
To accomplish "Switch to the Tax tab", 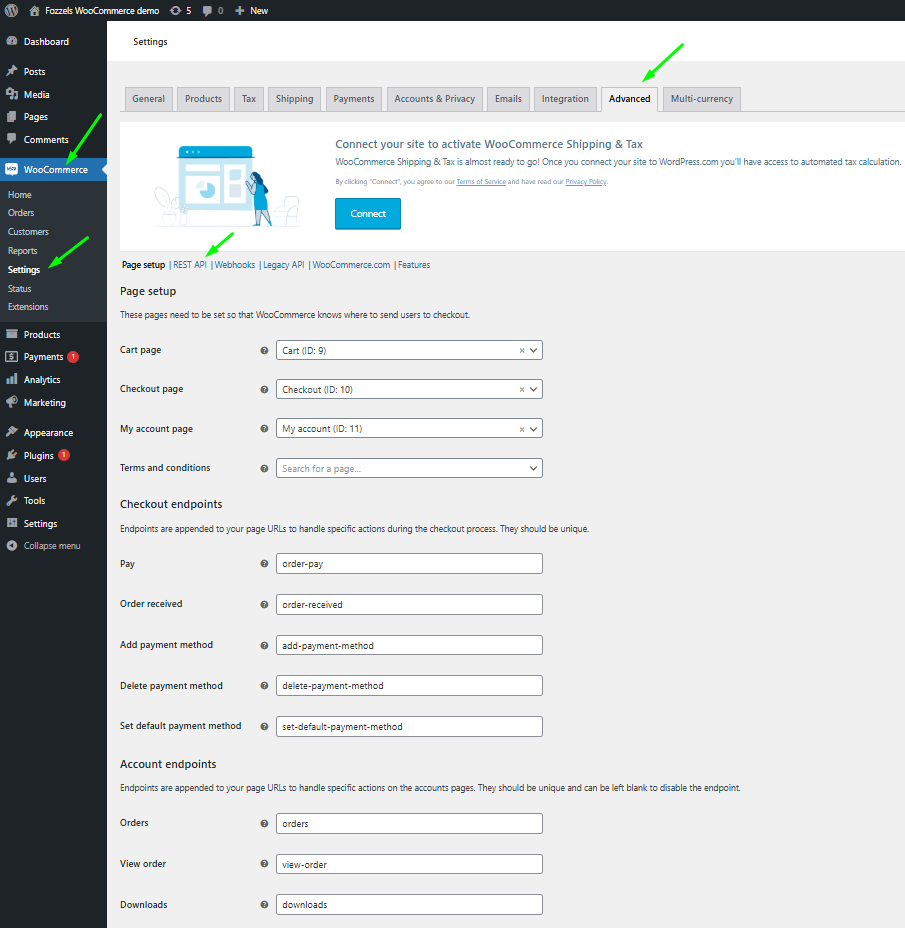I will (249, 99).
